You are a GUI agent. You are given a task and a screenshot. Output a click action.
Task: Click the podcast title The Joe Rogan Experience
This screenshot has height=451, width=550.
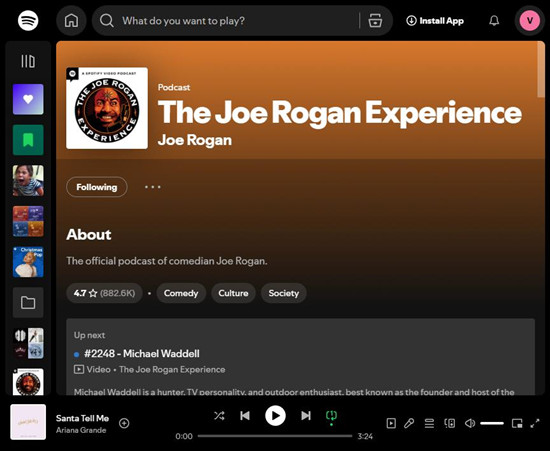[340, 113]
